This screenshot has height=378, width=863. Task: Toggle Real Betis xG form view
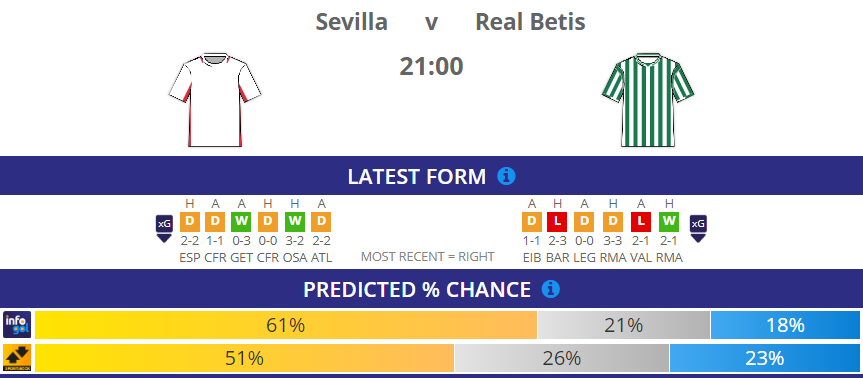tap(698, 228)
